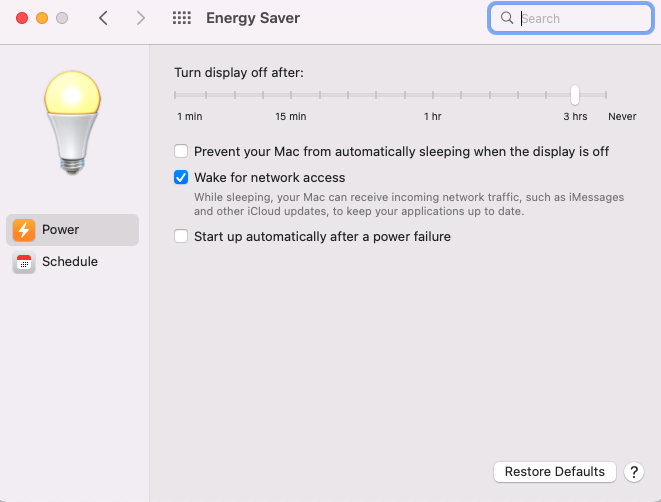This screenshot has width=661, height=502.
Task: Enable Prevent your Mac from automatically sleeping
Action: 181,151
